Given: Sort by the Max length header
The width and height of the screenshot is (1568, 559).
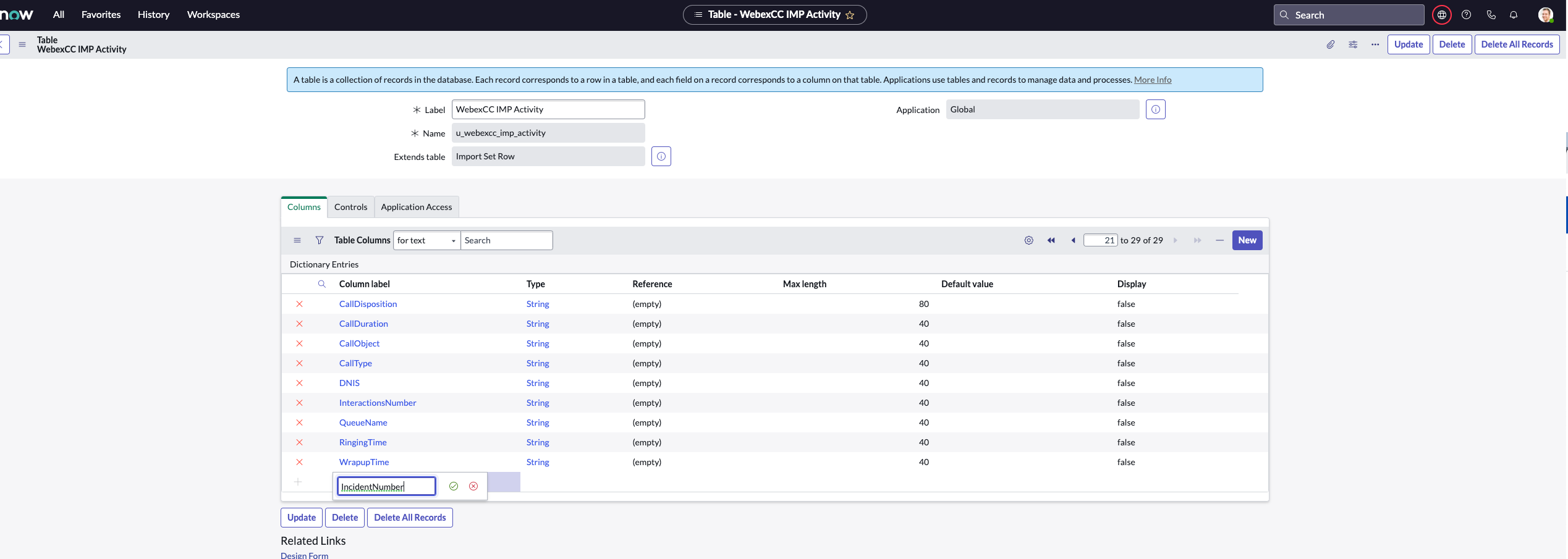Looking at the screenshot, I should pos(804,284).
